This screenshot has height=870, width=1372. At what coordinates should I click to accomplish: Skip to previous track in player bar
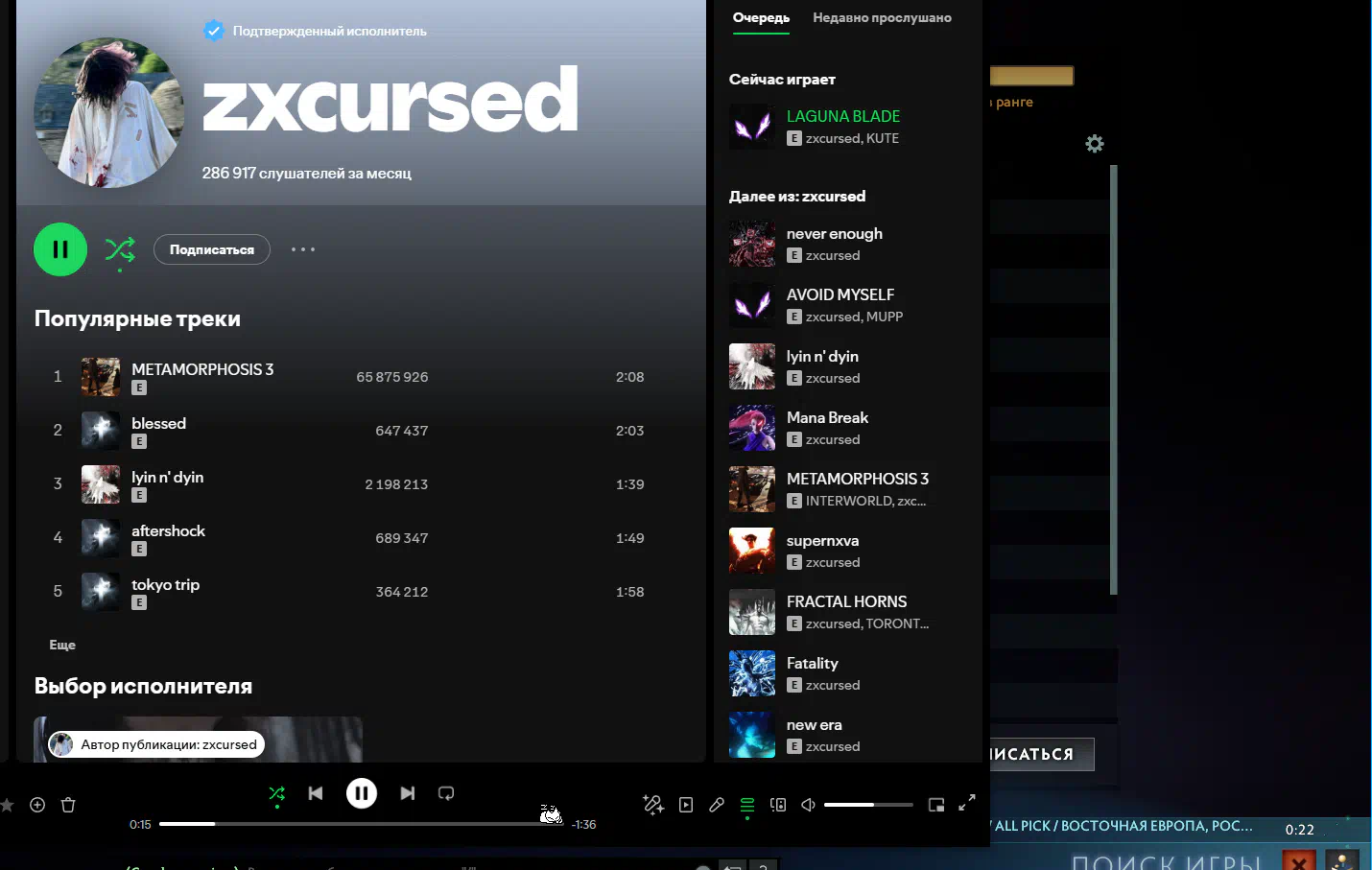click(x=316, y=793)
